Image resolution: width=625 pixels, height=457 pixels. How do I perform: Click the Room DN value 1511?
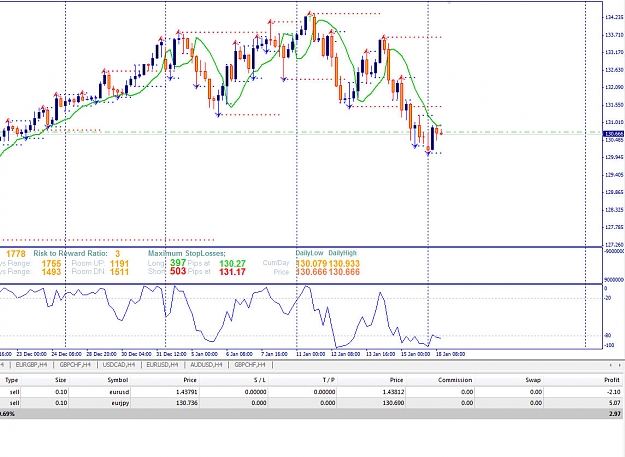pyautogui.click(x=120, y=272)
